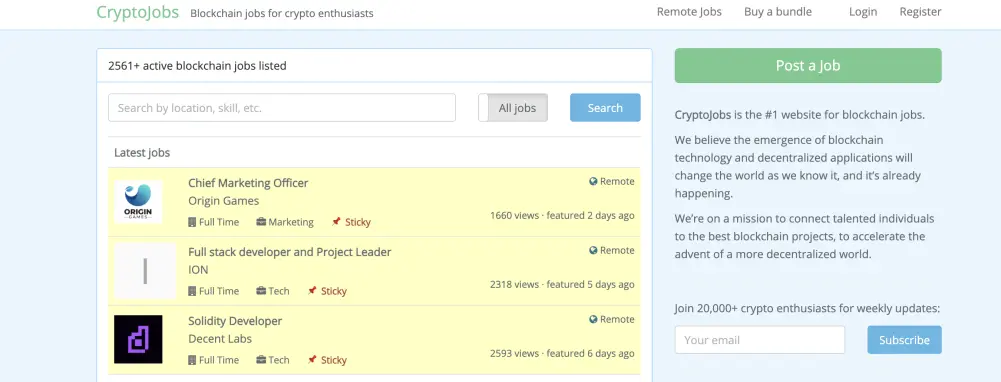Viewport: 1001px width, 382px height.
Task: Click Sticky label in Decent Labs row
Action: 334,360
